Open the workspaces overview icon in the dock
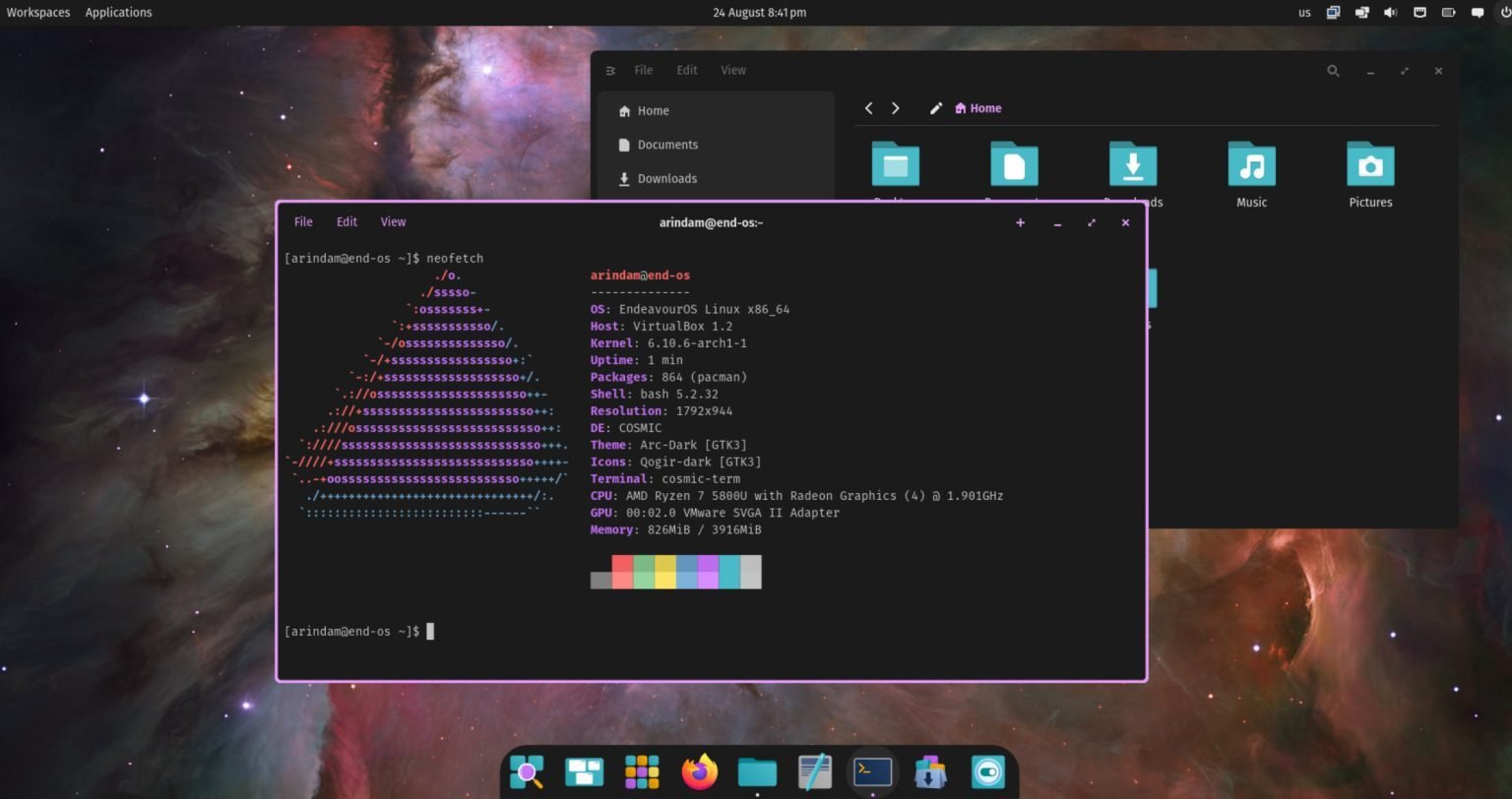 (584, 772)
